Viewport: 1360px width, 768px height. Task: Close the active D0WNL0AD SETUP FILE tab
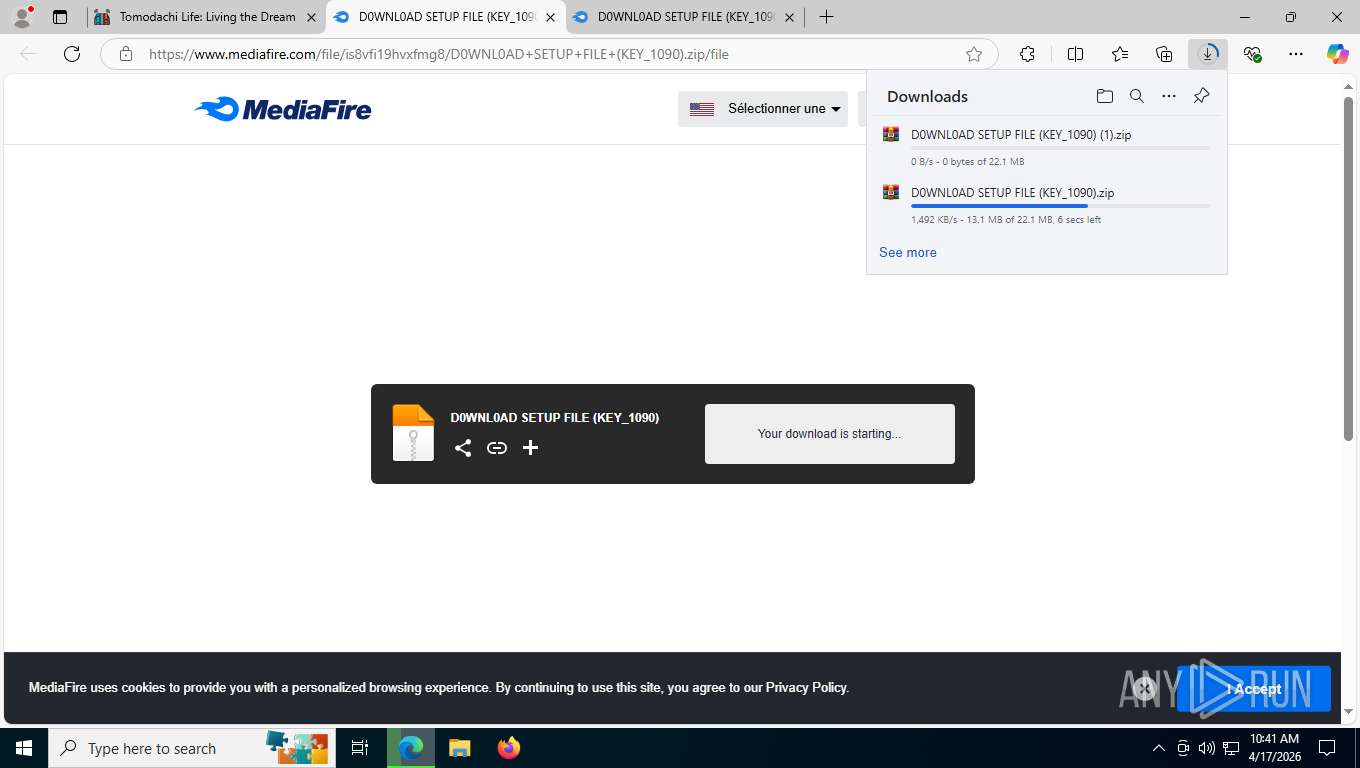pos(550,17)
